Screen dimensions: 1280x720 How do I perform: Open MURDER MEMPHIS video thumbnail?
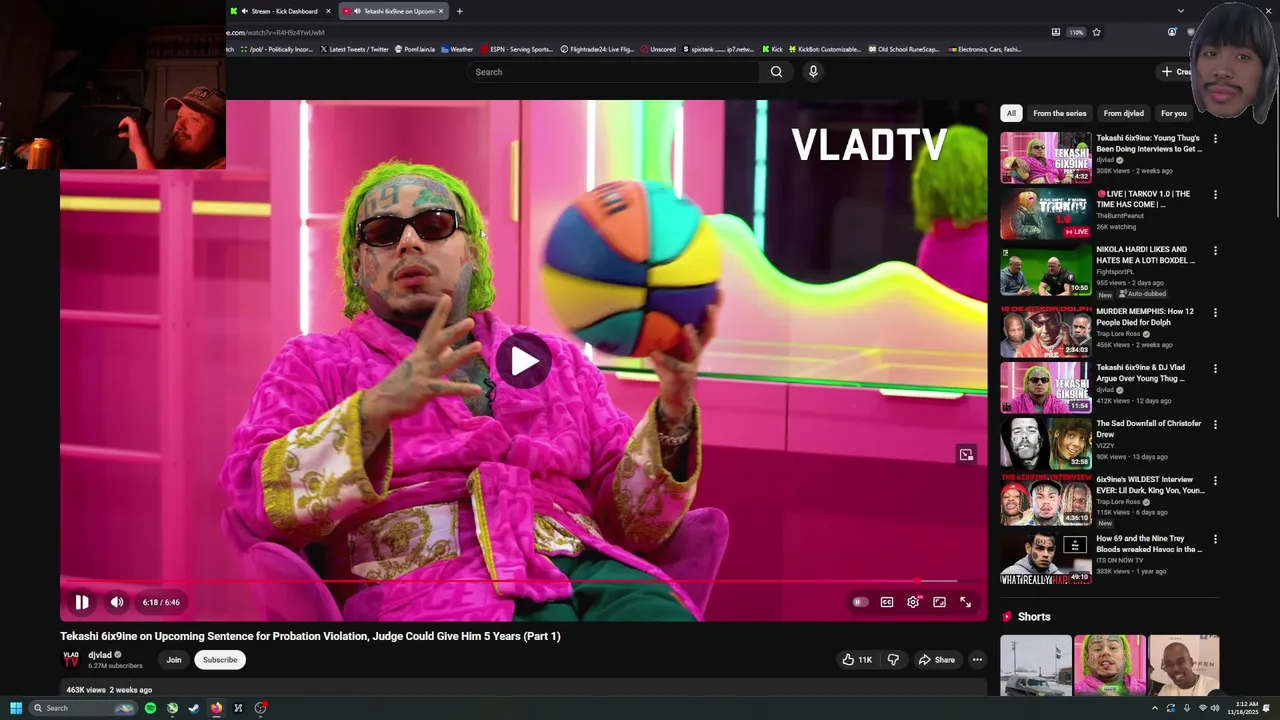(1046, 331)
